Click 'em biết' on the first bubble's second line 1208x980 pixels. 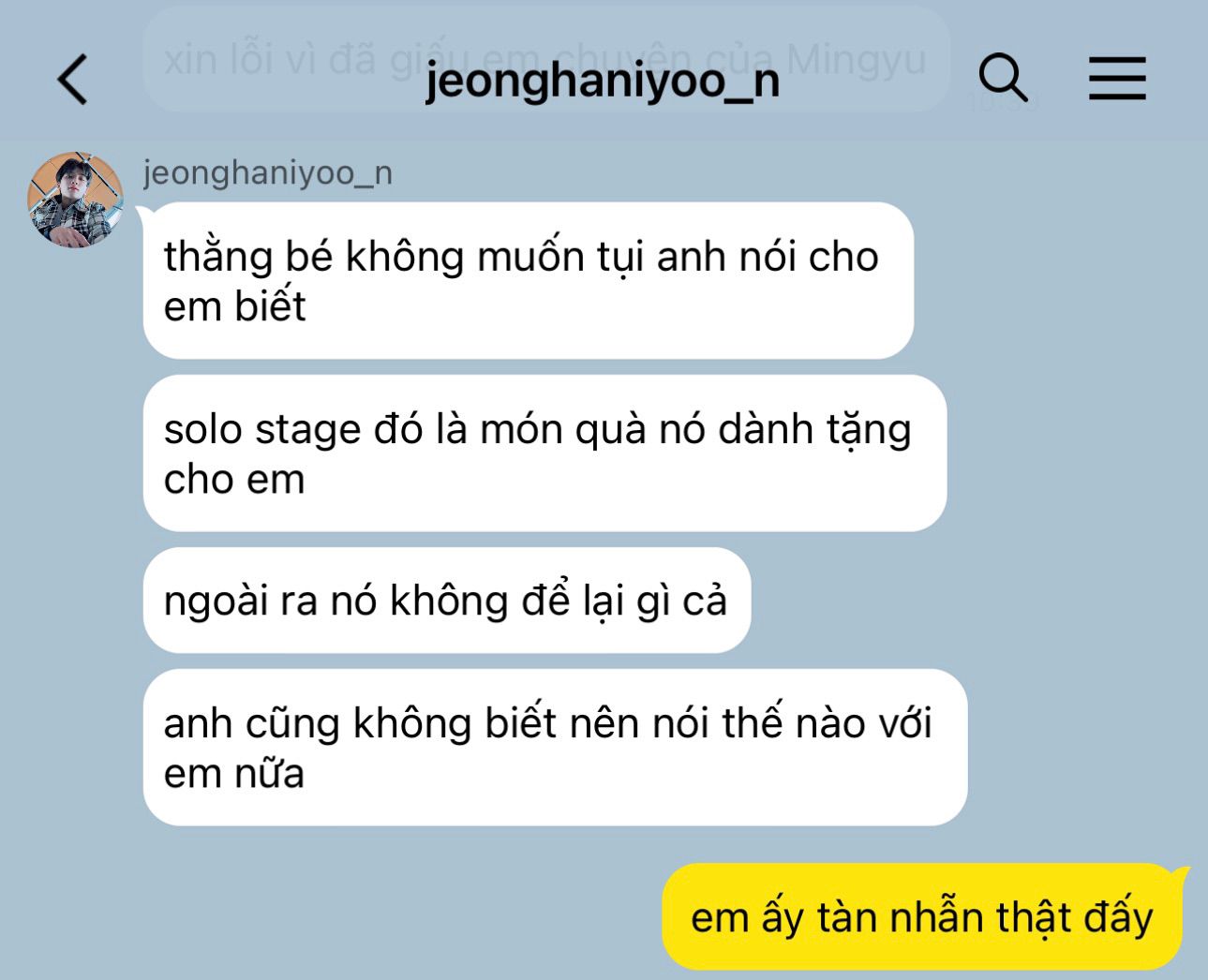(x=234, y=306)
